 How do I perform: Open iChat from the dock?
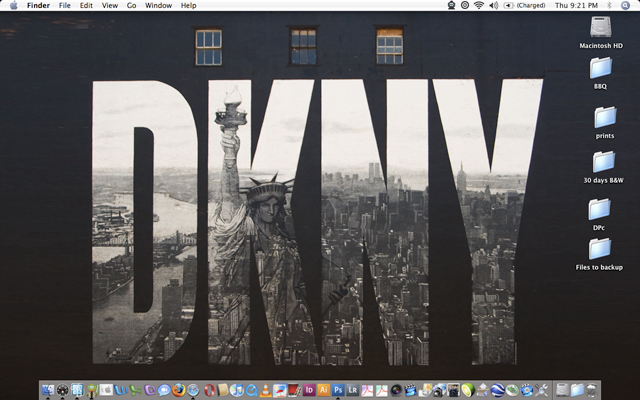pyautogui.click(x=164, y=391)
